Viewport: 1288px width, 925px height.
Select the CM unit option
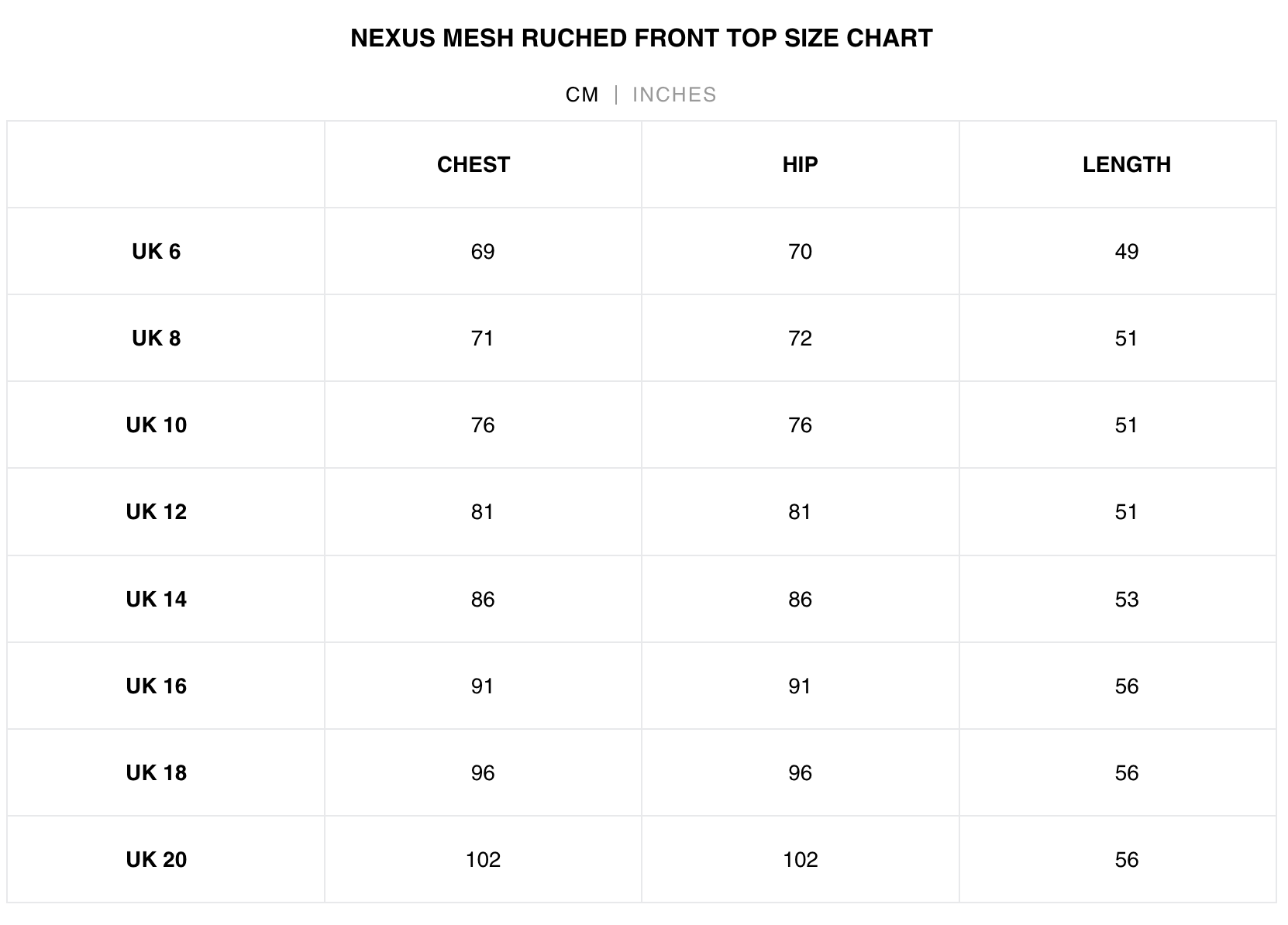[x=582, y=95]
